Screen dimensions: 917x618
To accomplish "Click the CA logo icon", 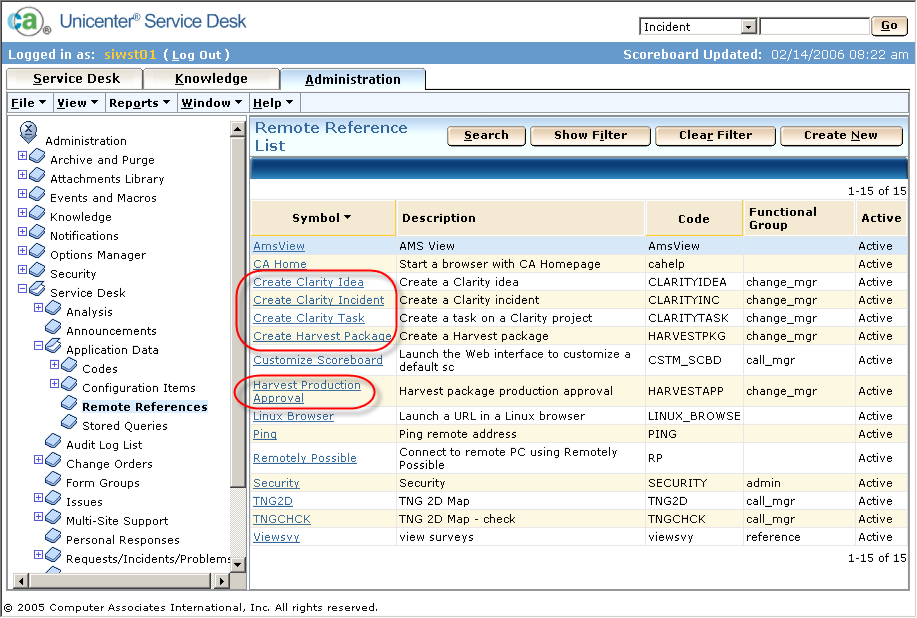I will coord(27,22).
